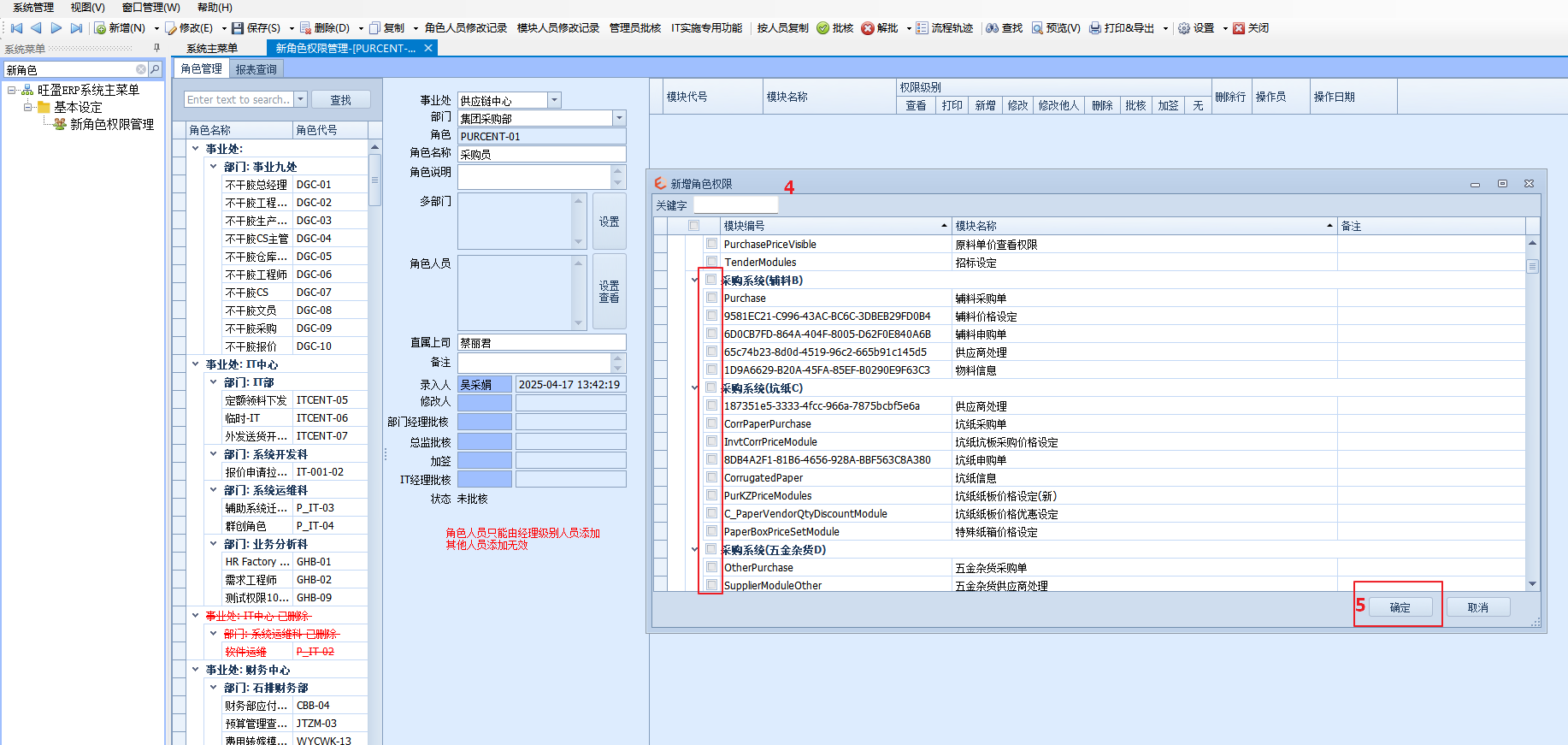This screenshot has height=745, width=1568.
Task: Click the 新增(N) add toolbar icon
Action: pyautogui.click(x=100, y=28)
